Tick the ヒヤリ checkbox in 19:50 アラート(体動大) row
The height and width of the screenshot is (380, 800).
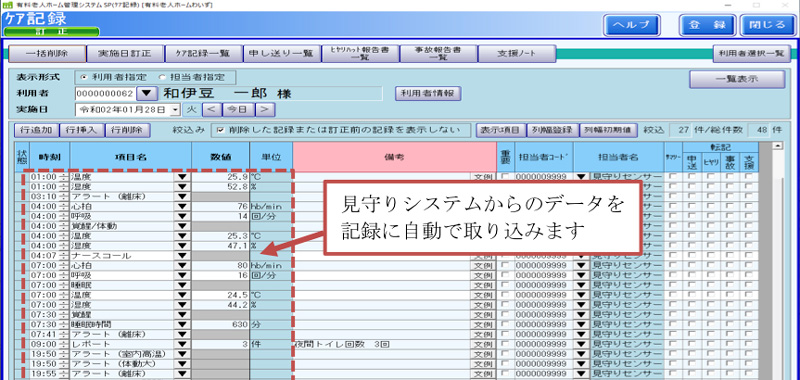[x=711, y=364]
